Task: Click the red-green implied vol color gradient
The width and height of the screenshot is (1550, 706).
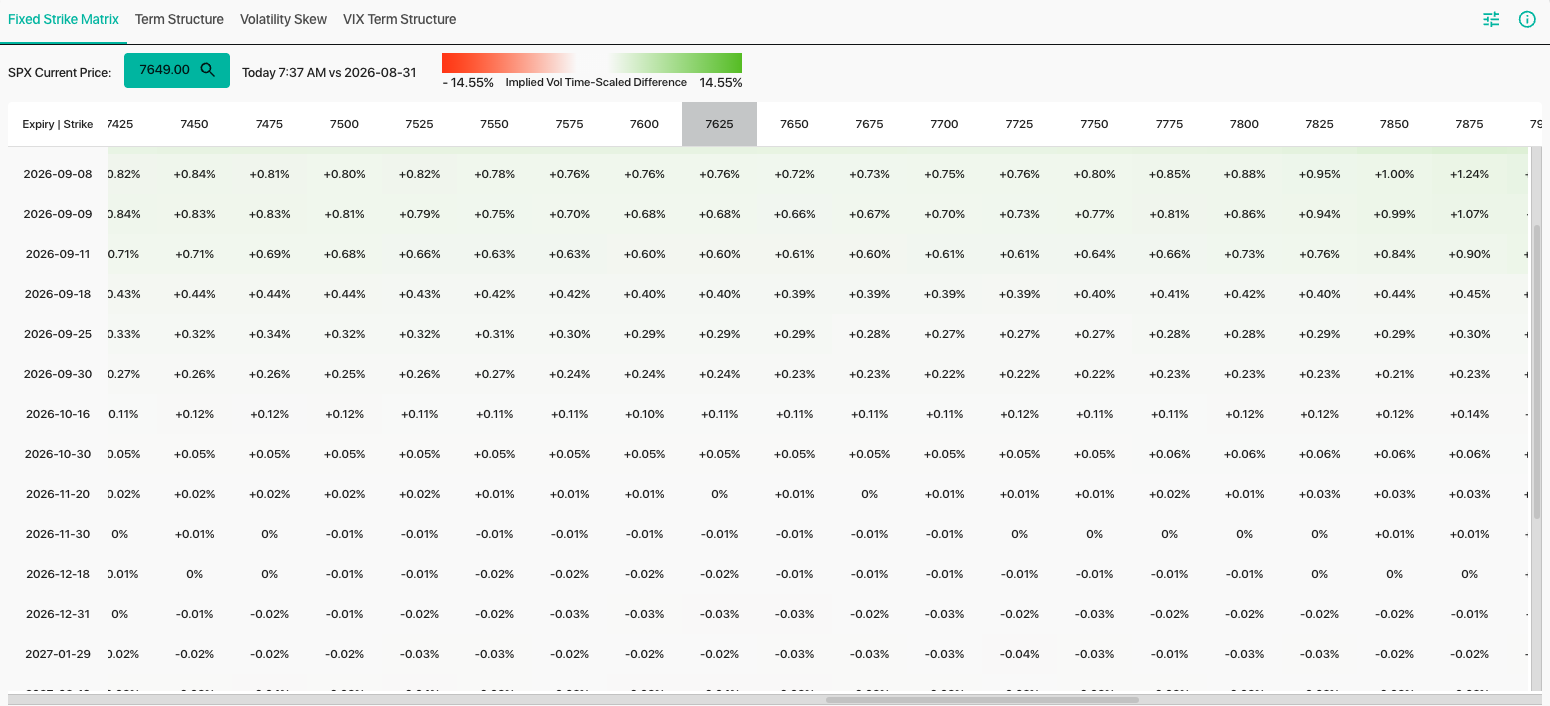Action: point(592,63)
